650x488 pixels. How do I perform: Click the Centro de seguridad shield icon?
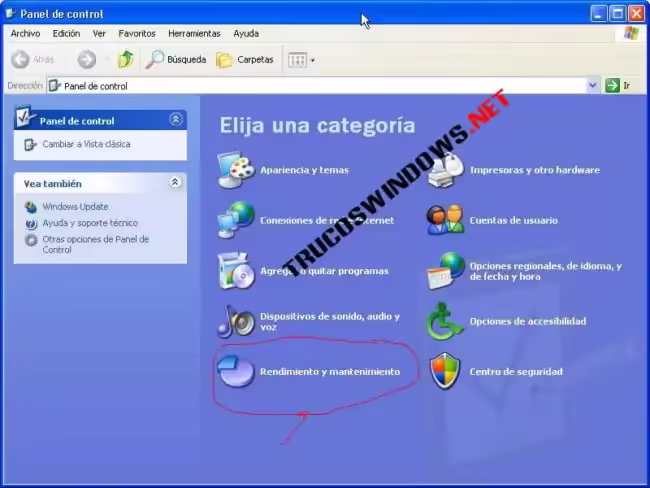[x=446, y=371]
